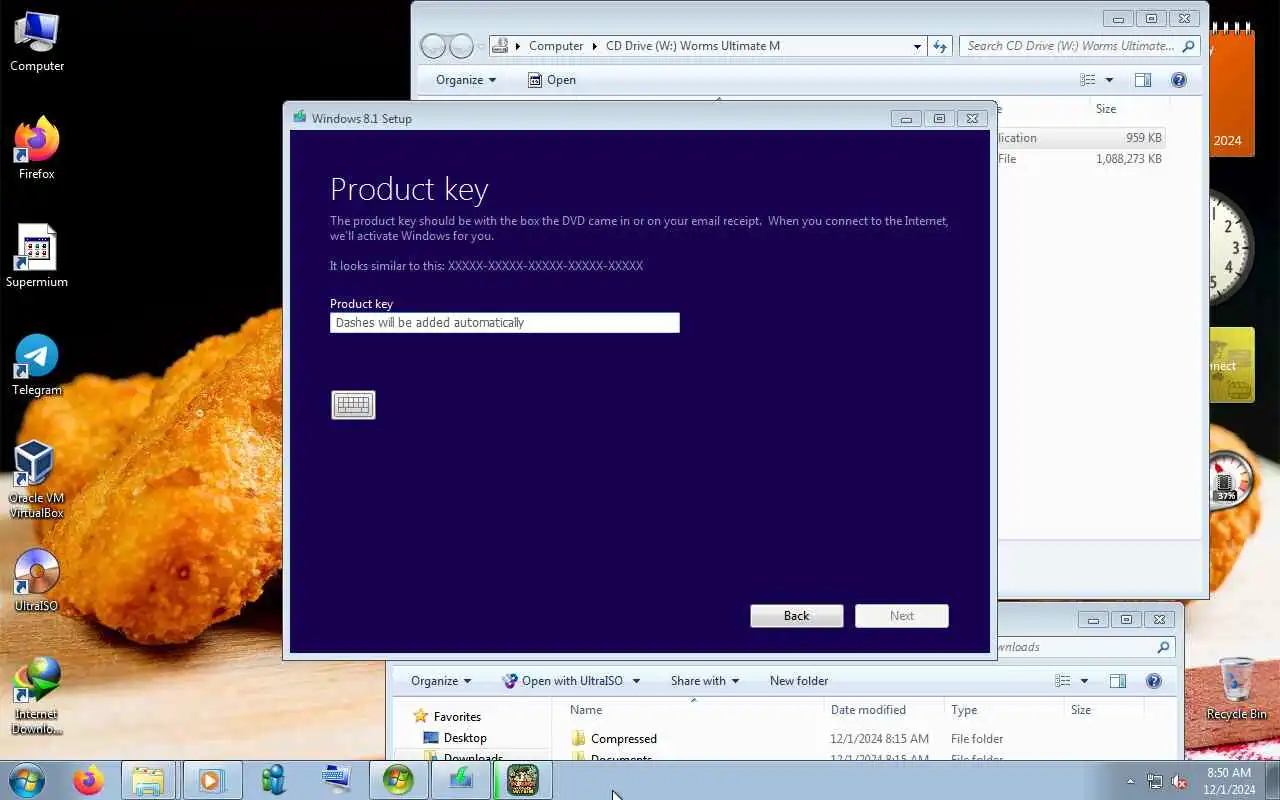Expand view options arrow in Downloads window
This screenshot has height=800, width=1280.
(x=1084, y=681)
